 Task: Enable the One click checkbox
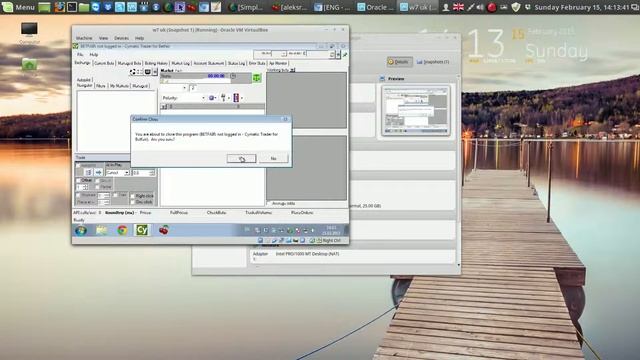click(x=133, y=202)
